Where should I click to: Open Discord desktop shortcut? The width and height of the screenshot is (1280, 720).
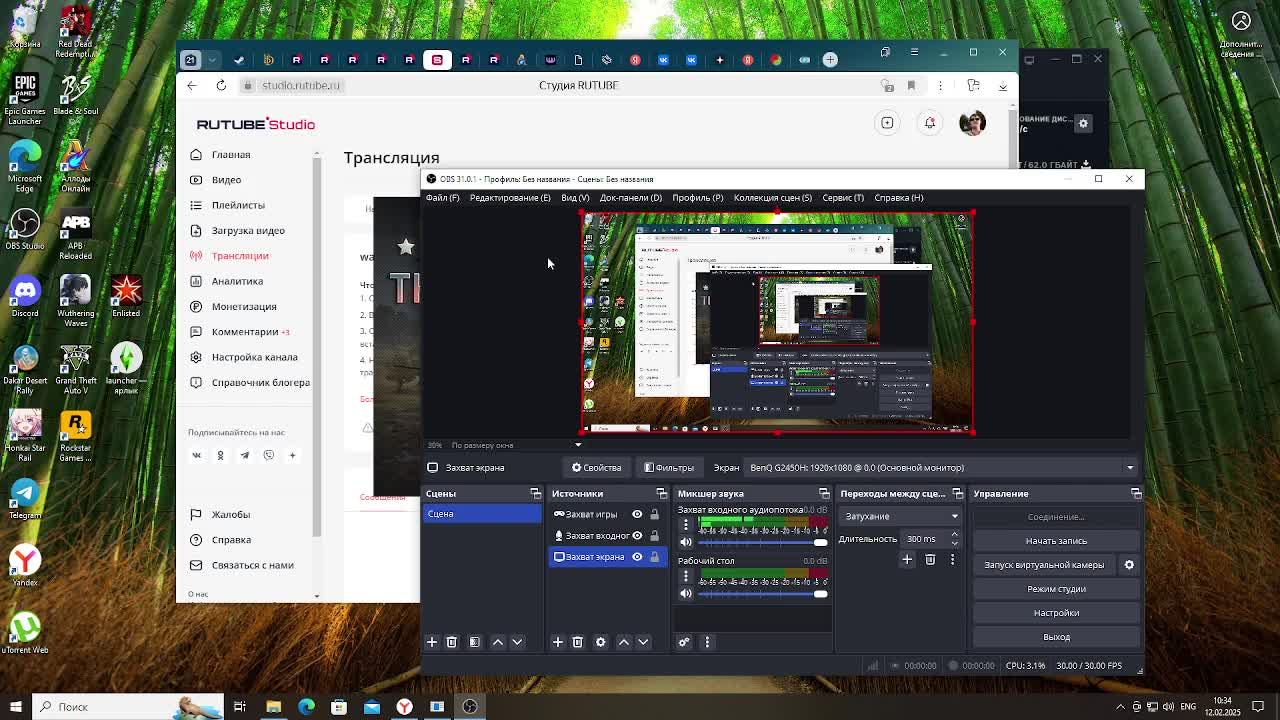click(25, 296)
